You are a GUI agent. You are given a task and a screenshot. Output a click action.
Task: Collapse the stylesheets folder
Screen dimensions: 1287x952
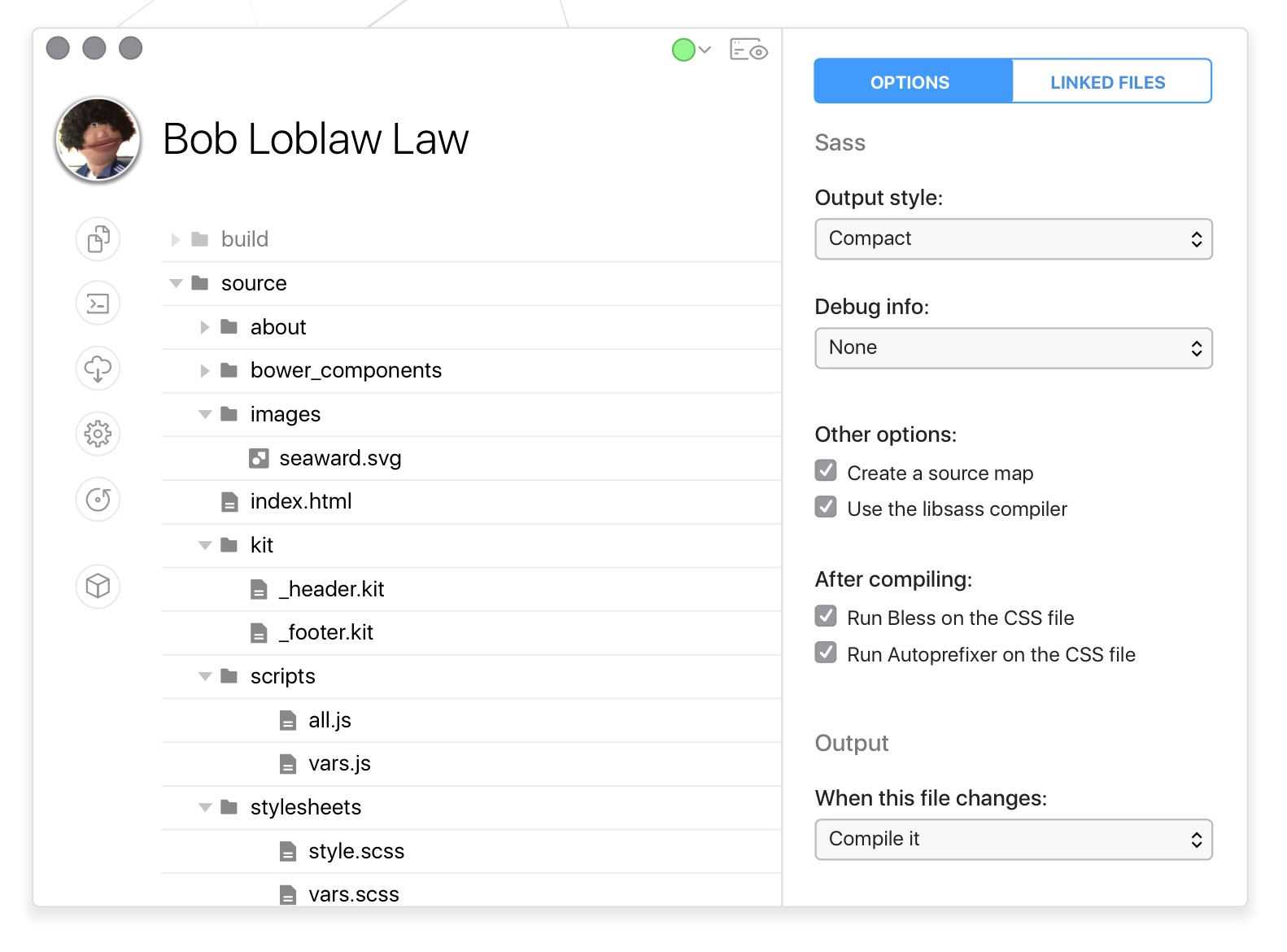(x=205, y=807)
